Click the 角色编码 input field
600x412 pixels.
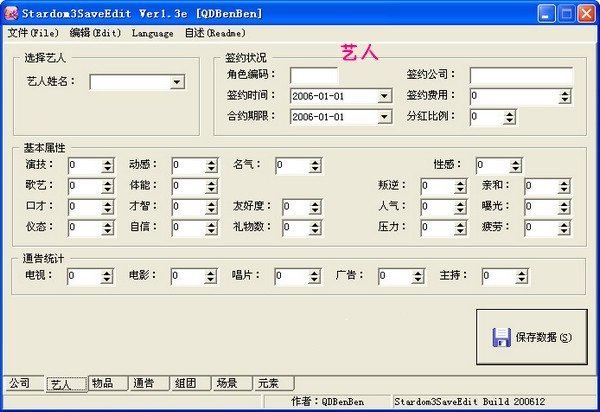pos(314,75)
